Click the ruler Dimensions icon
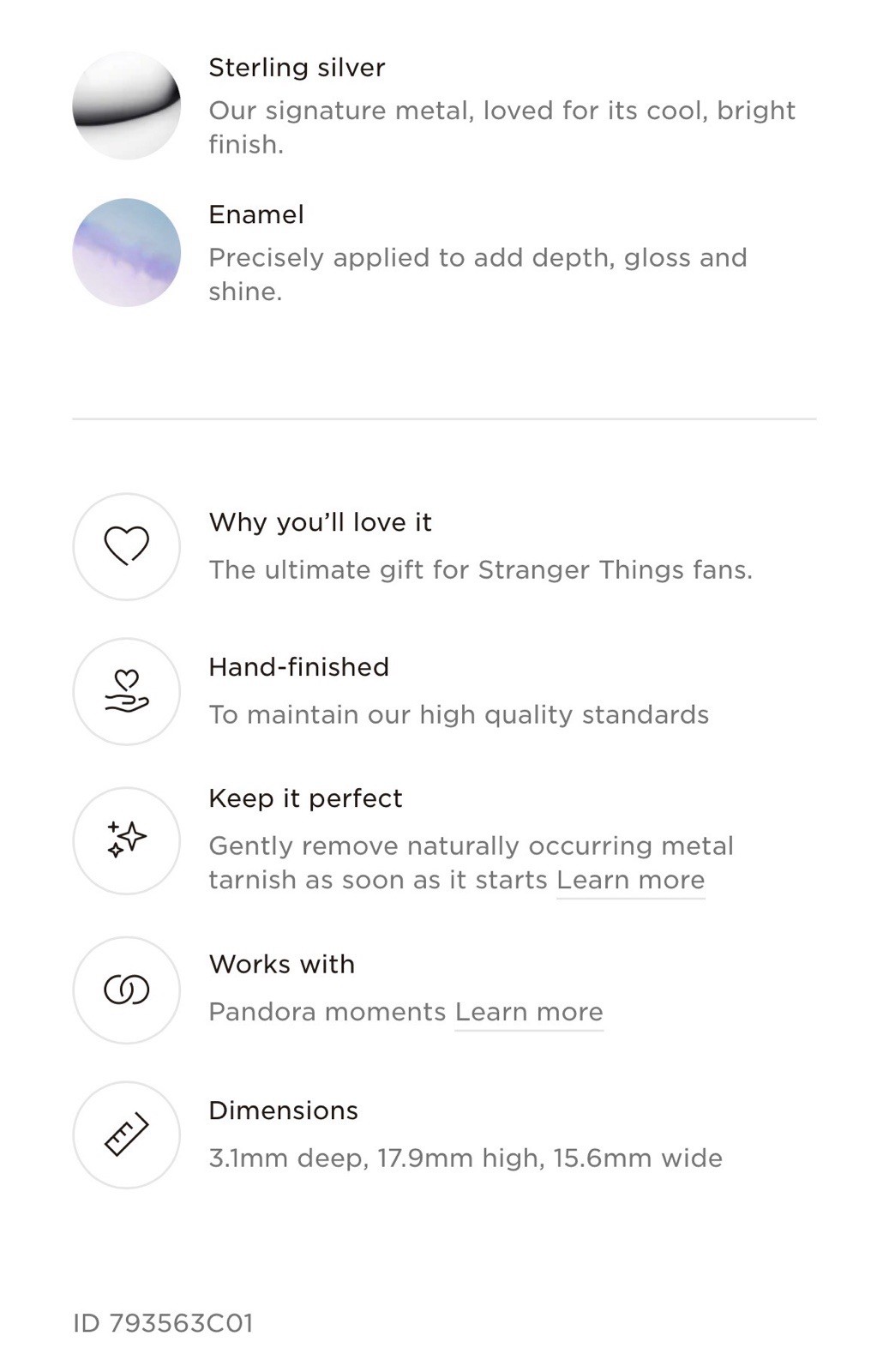Image resolution: width=889 pixels, height=1372 pixels. click(126, 1134)
